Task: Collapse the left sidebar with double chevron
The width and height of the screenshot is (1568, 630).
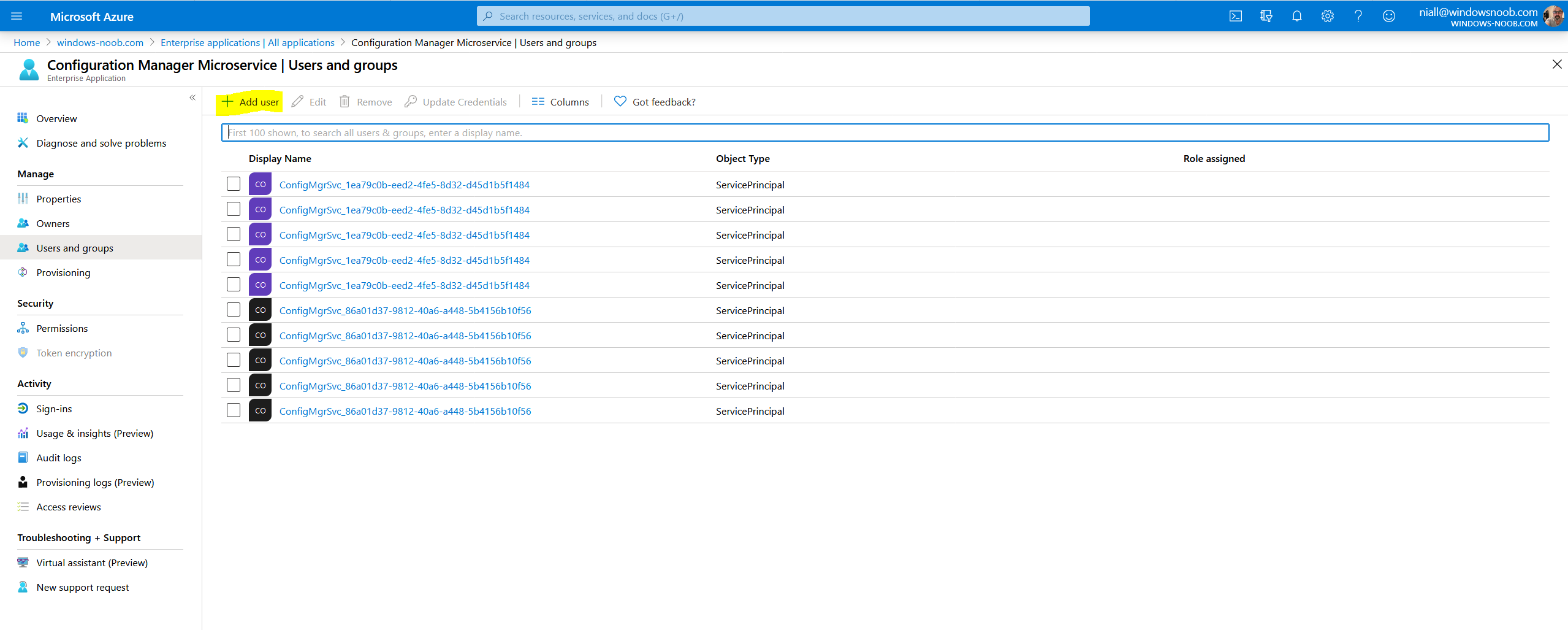Action: click(192, 98)
